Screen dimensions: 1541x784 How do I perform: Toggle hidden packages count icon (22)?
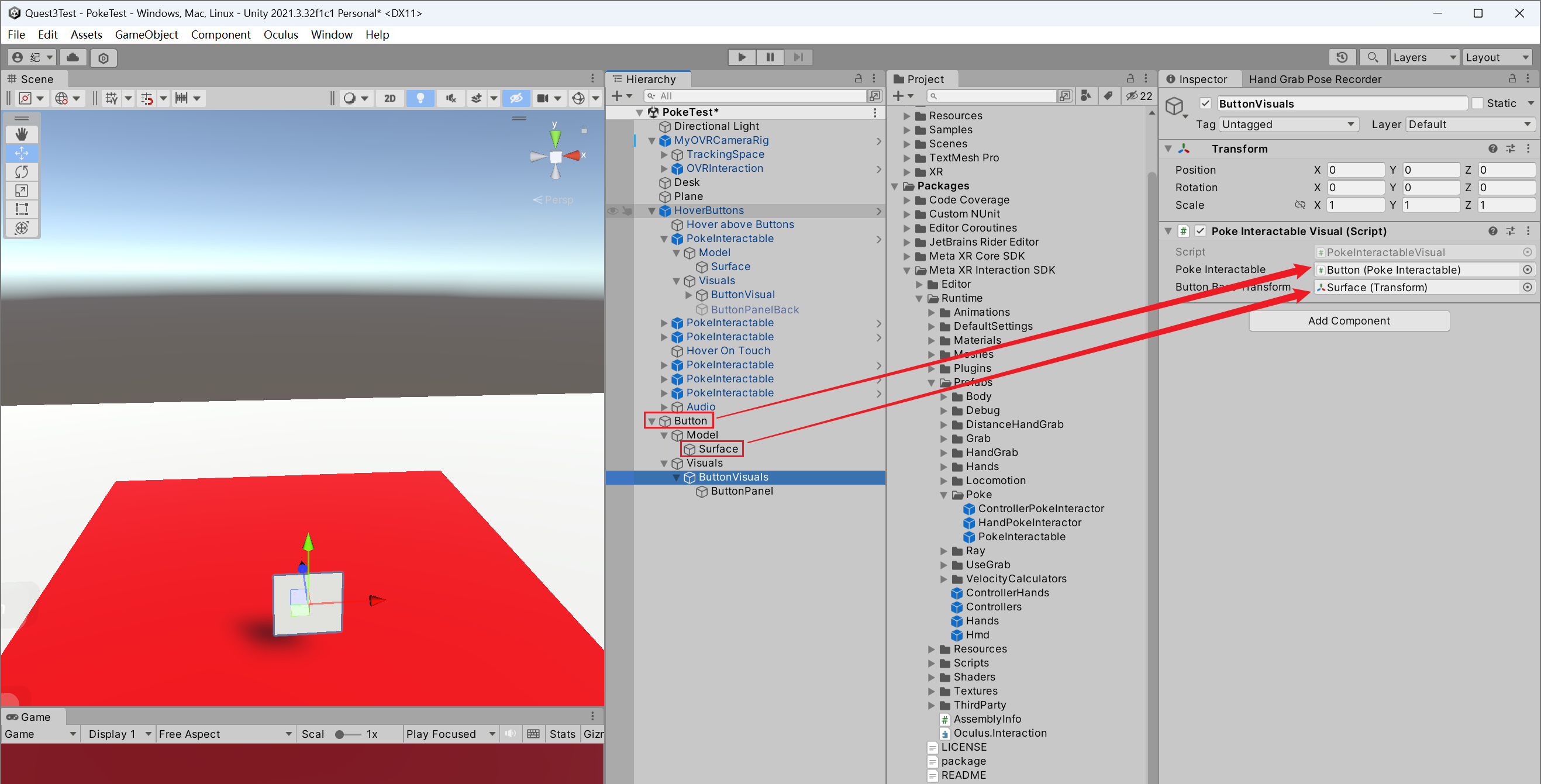(x=1139, y=96)
